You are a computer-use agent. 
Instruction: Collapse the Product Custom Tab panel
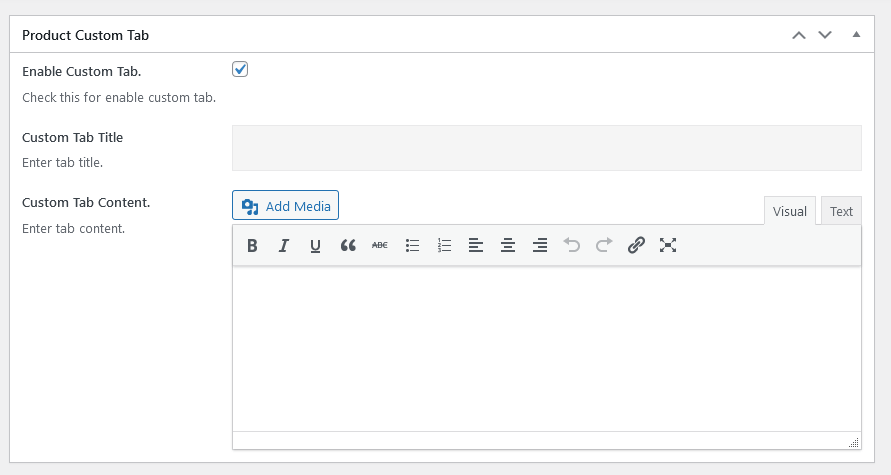coord(856,35)
